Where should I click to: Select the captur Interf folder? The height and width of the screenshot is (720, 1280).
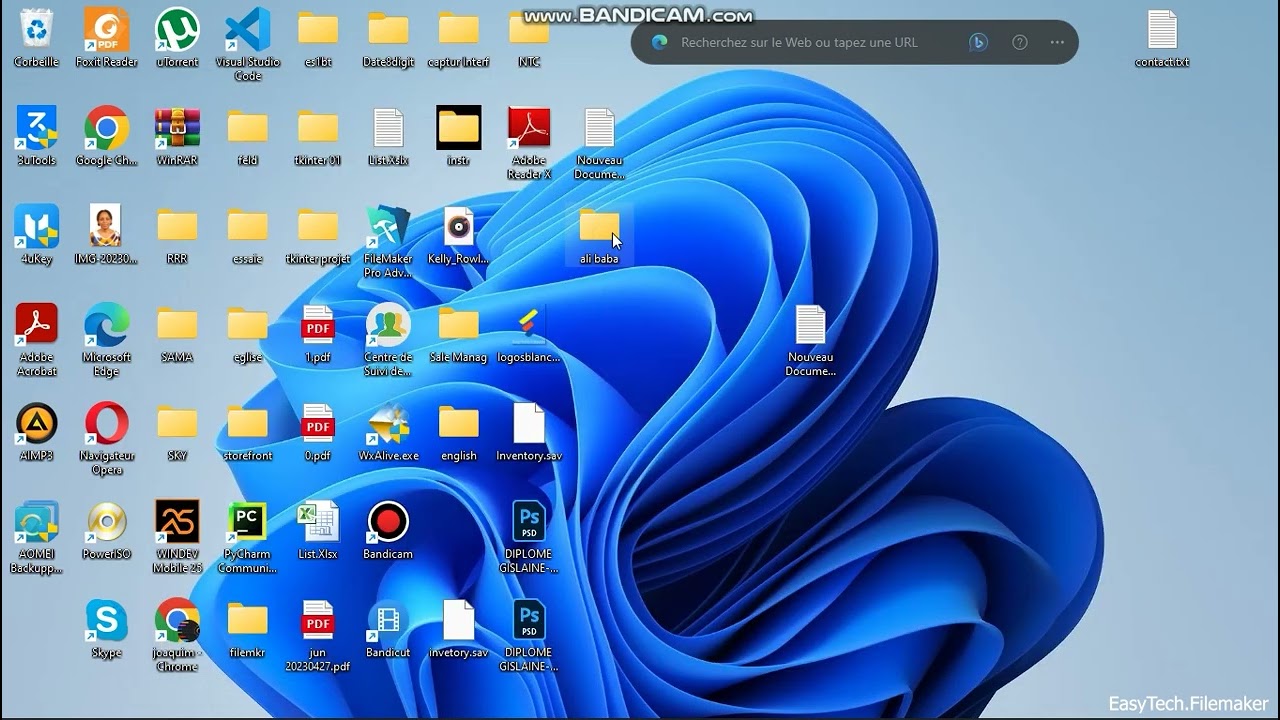click(x=458, y=29)
